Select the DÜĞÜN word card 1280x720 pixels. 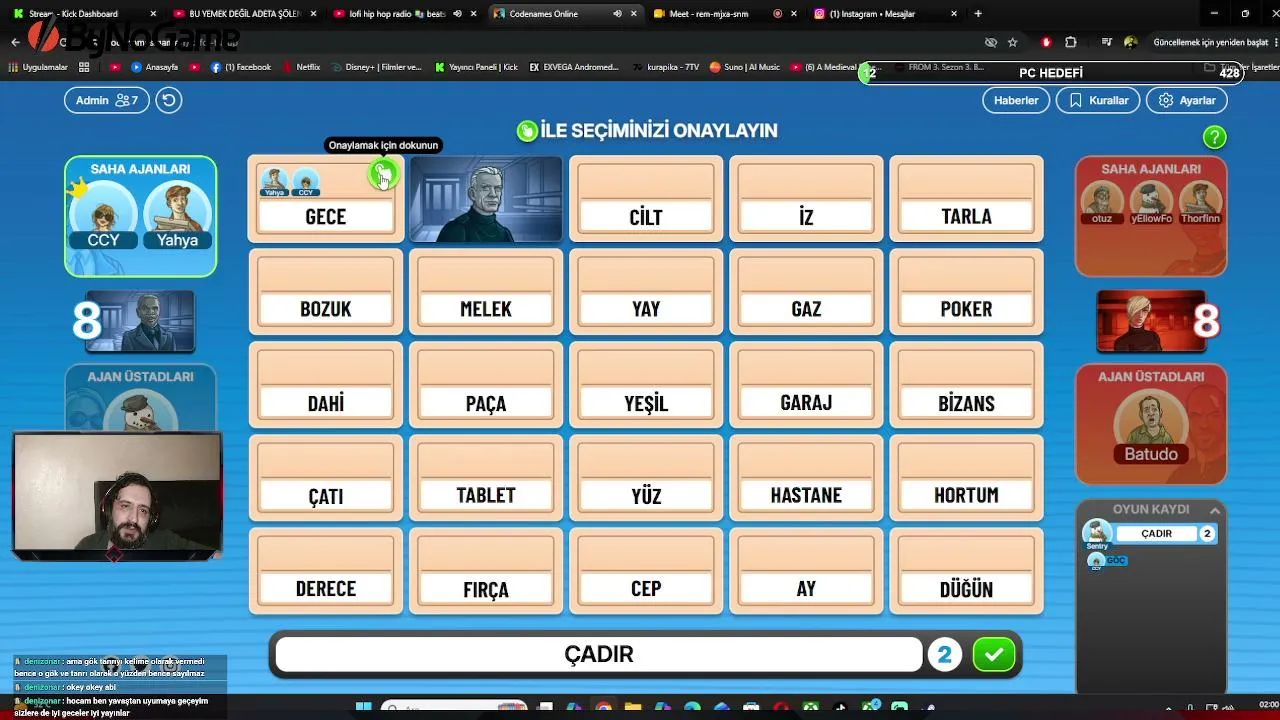[966, 571]
